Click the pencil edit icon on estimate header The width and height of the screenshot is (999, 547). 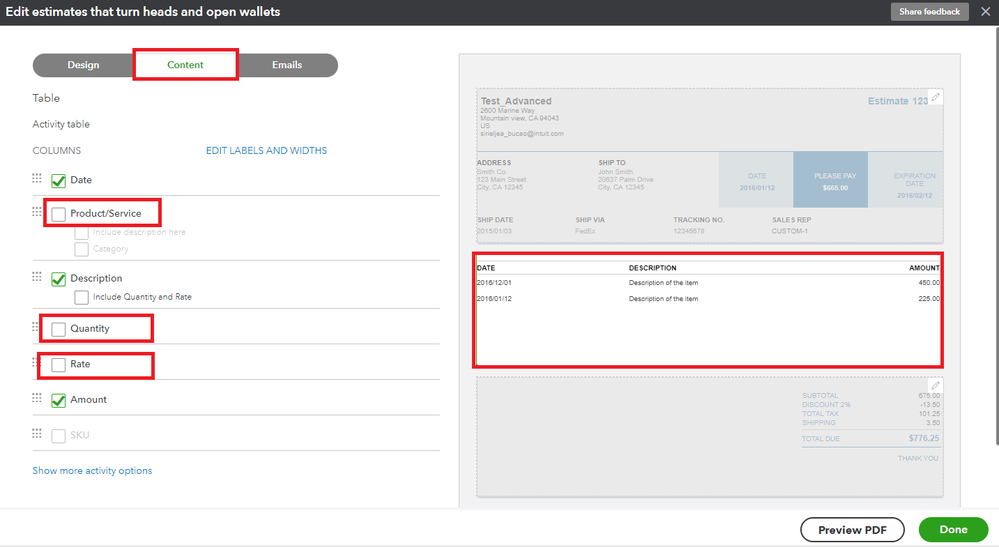click(935, 97)
